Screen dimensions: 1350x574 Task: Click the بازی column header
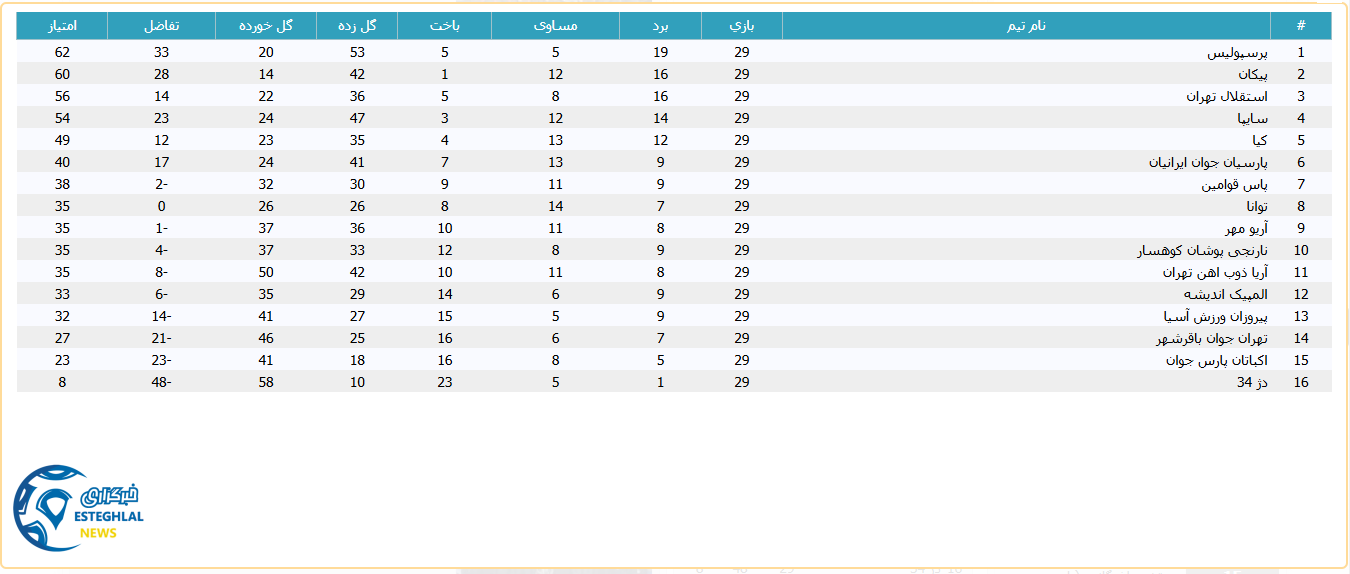click(741, 25)
